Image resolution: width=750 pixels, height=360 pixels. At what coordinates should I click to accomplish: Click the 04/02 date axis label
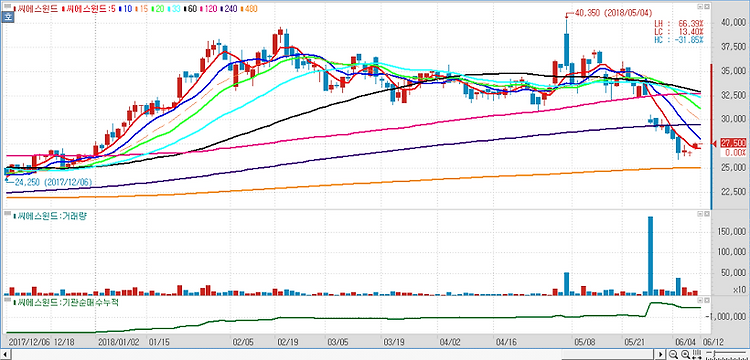(x=449, y=342)
